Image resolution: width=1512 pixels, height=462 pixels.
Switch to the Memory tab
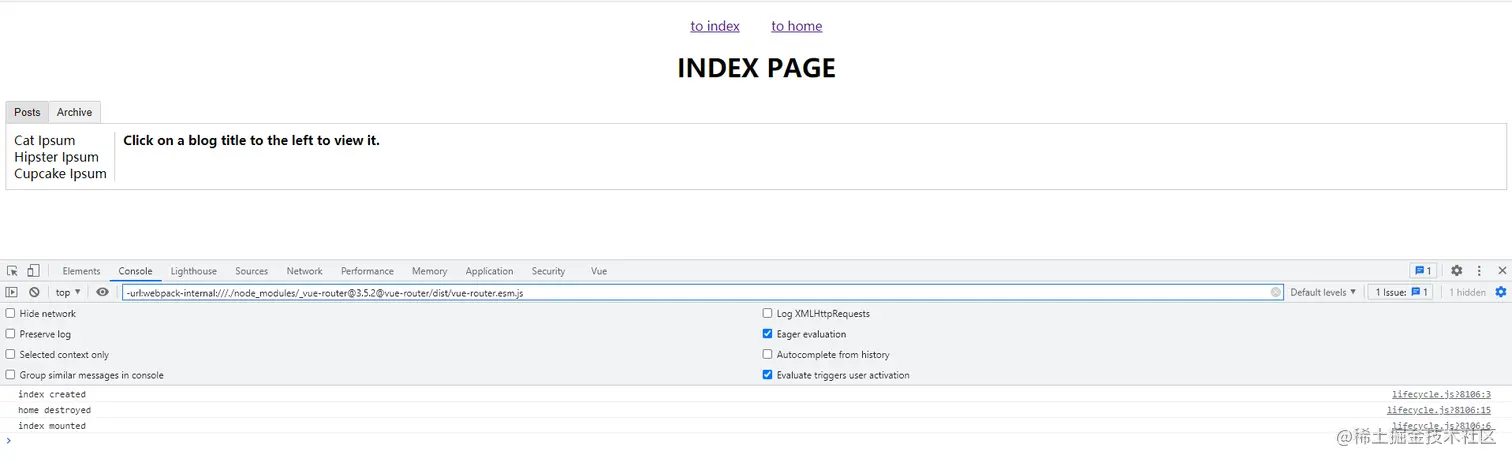click(x=429, y=271)
